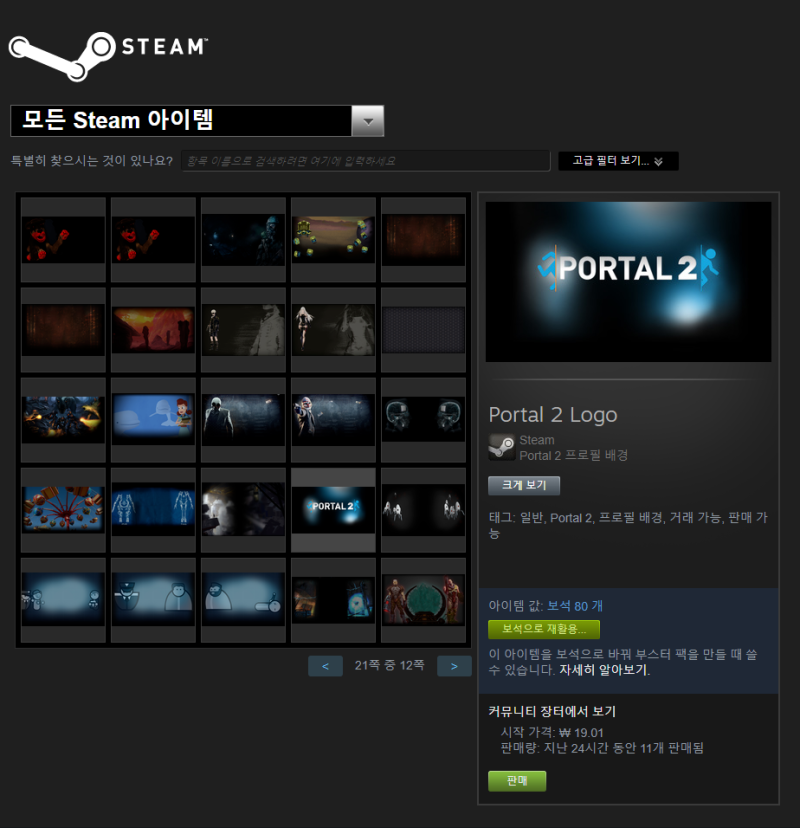Select the Portal 2 logo item in grid
This screenshot has width=800, height=828.
[x=333, y=510]
